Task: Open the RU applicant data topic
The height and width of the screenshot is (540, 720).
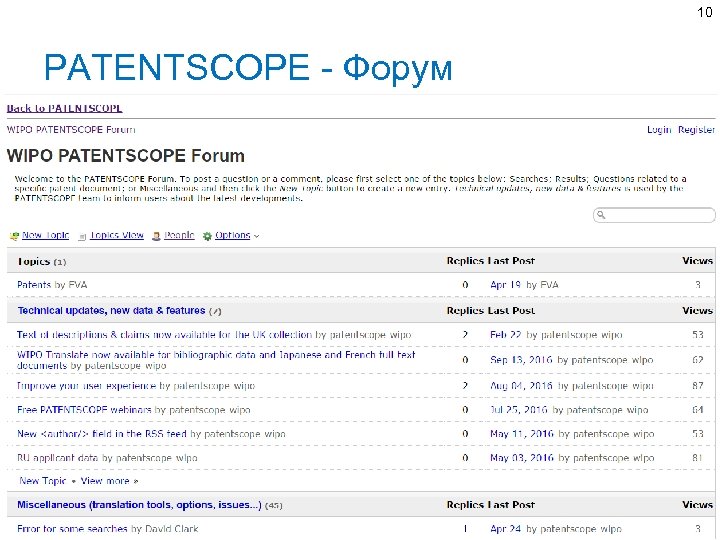Action: [57, 458]
